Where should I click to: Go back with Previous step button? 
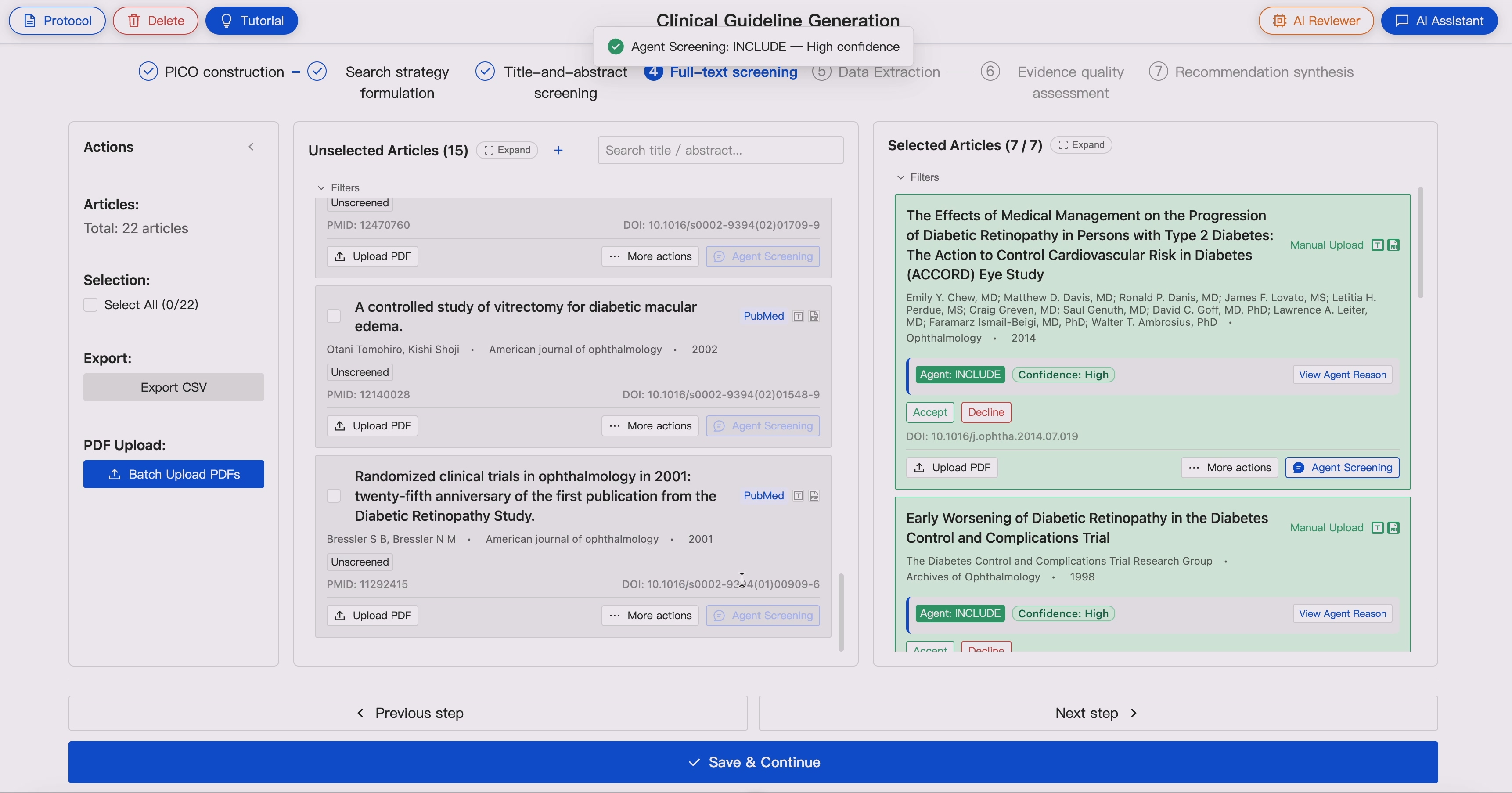(x=408, y=714)
